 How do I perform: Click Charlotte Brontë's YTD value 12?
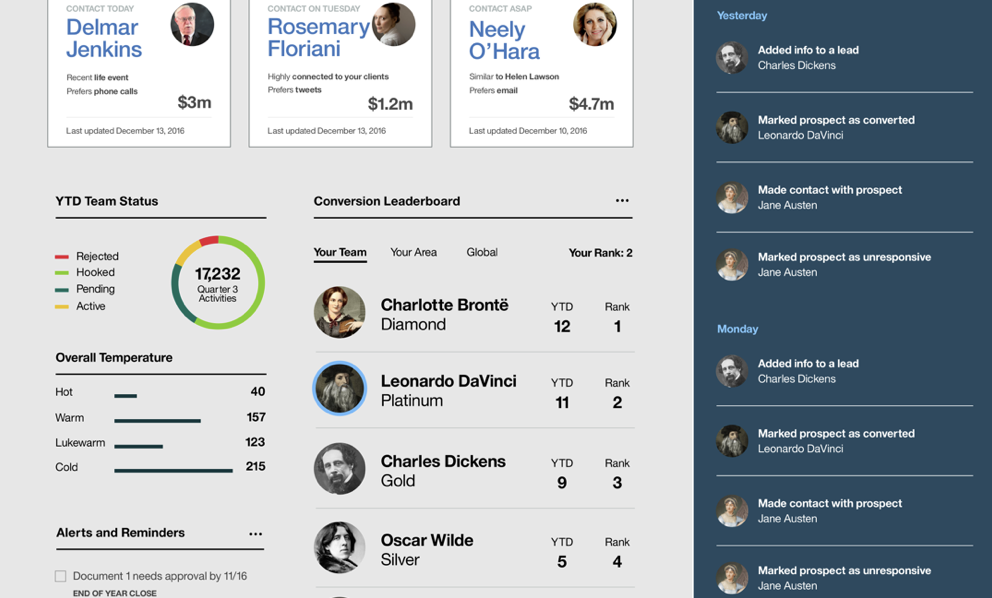tap(562, 327)
